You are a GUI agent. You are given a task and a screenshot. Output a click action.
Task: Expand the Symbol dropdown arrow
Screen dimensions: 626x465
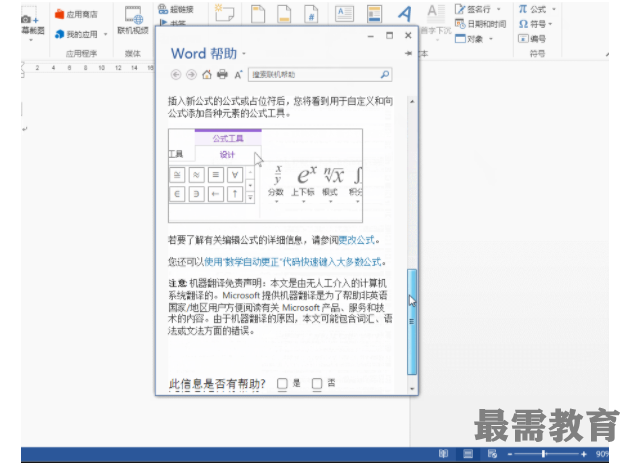(551, 24)
